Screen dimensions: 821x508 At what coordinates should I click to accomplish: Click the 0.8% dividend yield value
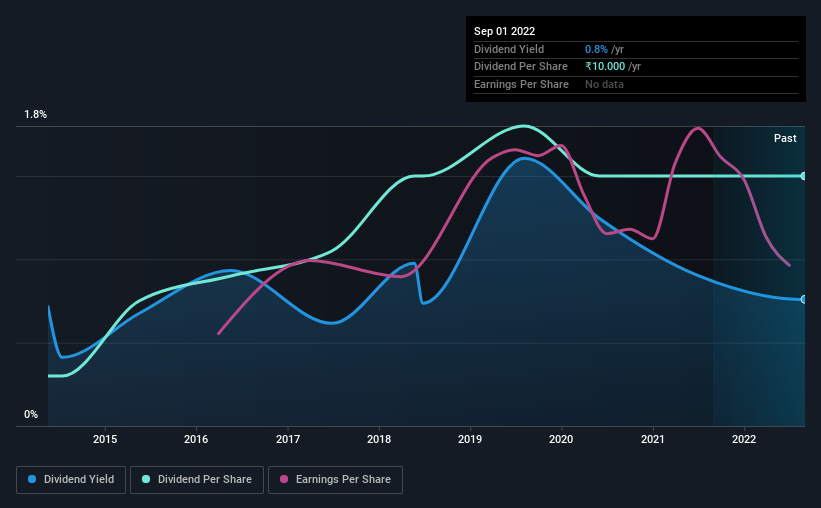[x=596, y=49]
